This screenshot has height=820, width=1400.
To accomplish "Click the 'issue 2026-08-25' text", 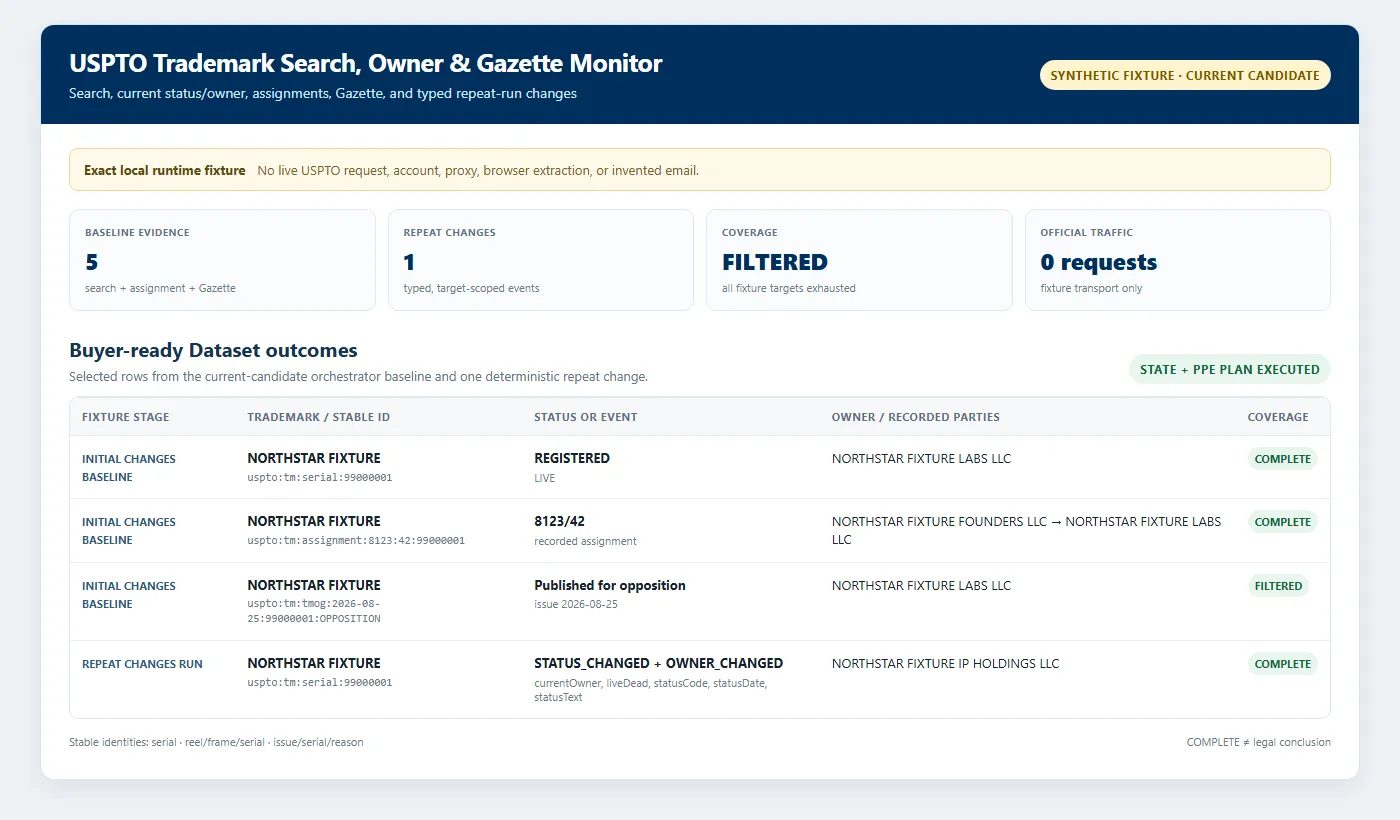I will [574, 604].
